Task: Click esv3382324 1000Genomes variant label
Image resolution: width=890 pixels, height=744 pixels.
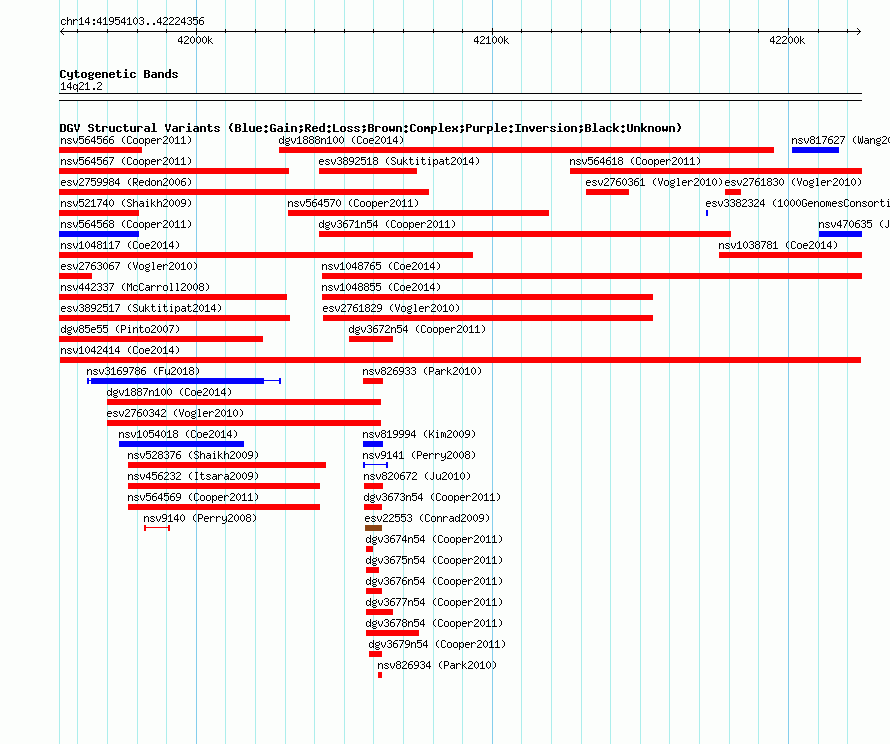Action: pyautogui.click(x=797, y=203)
